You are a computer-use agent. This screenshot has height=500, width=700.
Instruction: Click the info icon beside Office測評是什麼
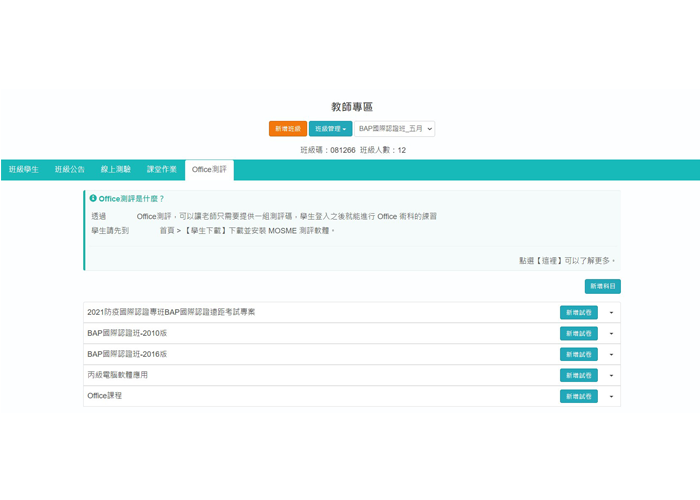pos(93,199)
